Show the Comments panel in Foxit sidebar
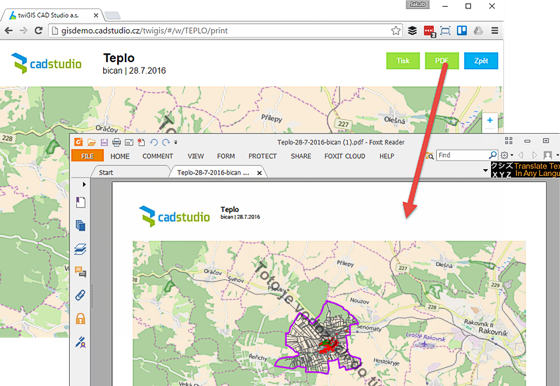 click(x=81, y=272)
